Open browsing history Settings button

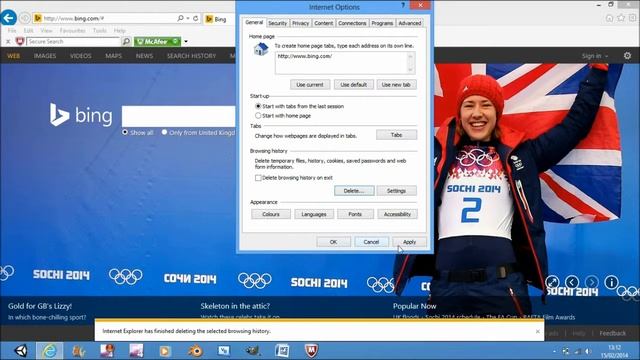(396, 191)
